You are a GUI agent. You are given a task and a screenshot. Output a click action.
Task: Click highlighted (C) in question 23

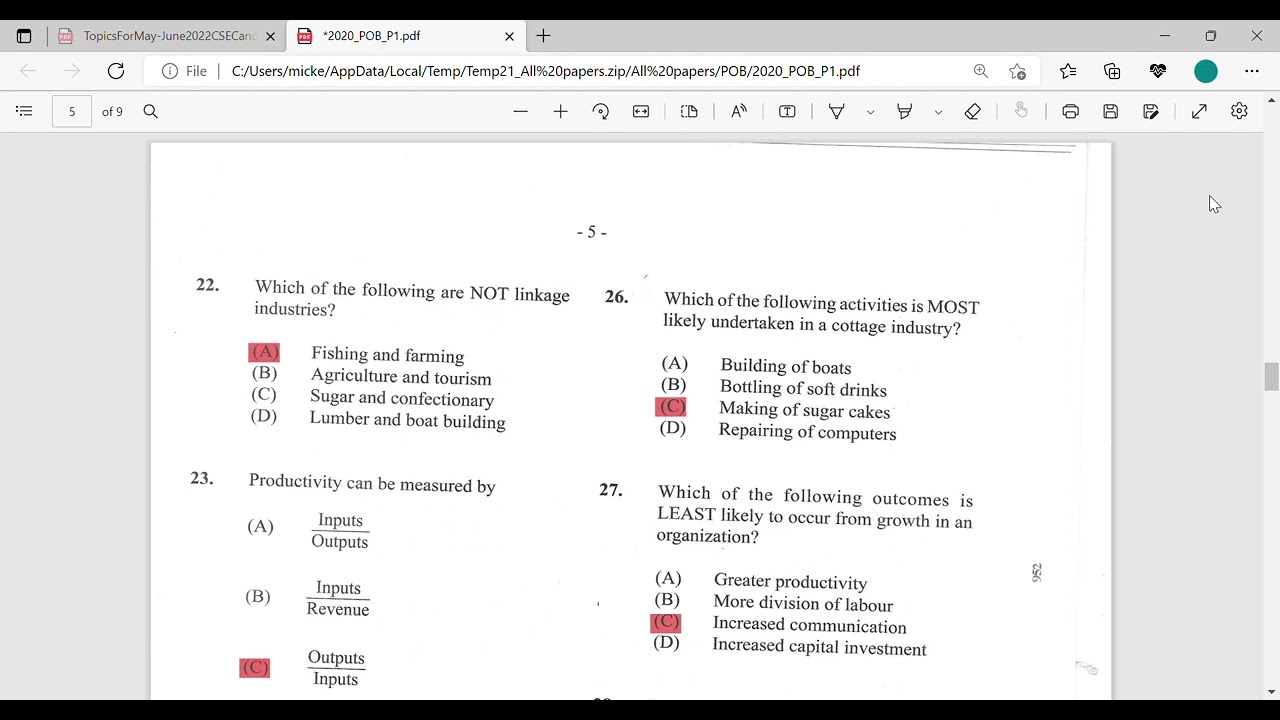pos(255,667)
